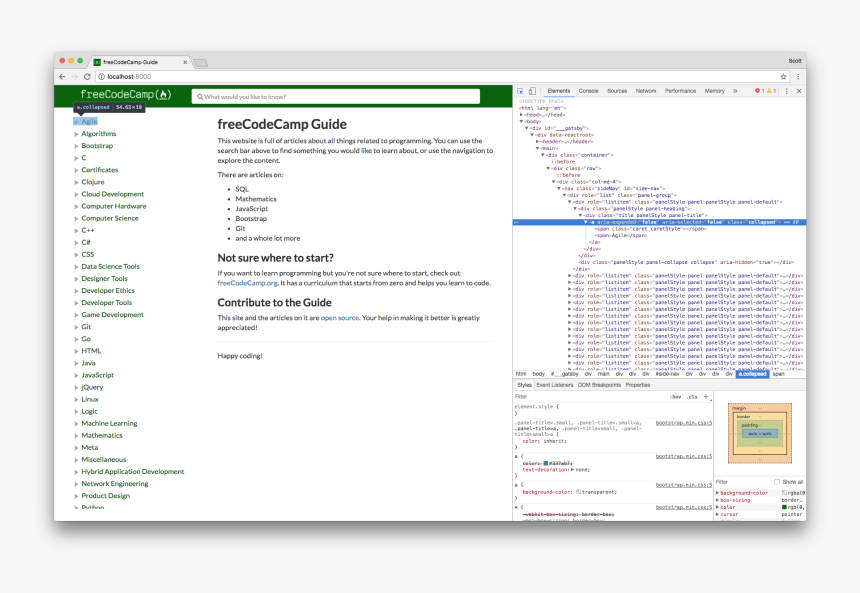Activate the inspect element picker icon
Viewport: 860px width, 593px height.
tap(520, 91)
